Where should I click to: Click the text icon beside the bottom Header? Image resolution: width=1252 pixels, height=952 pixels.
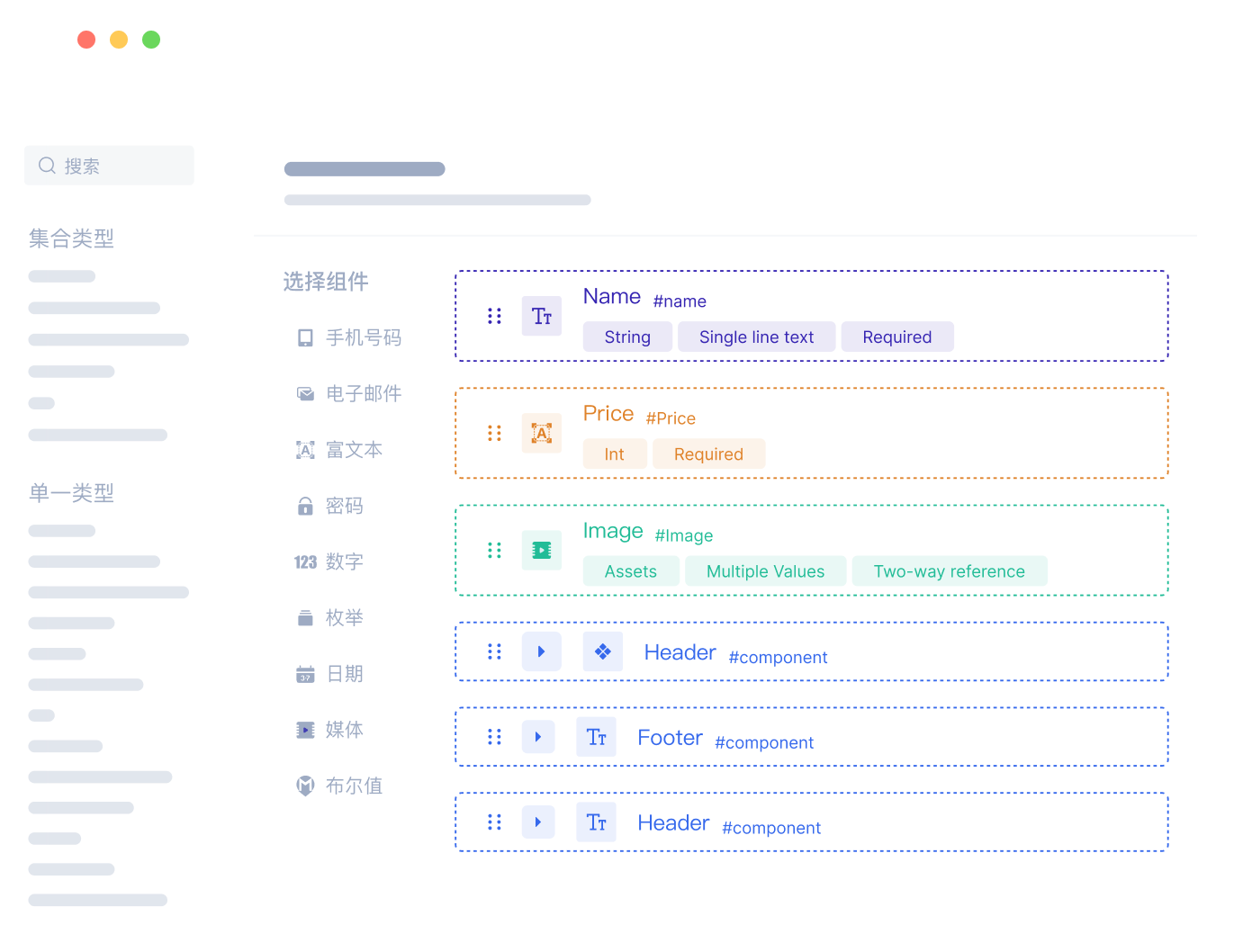pos(596,822)
